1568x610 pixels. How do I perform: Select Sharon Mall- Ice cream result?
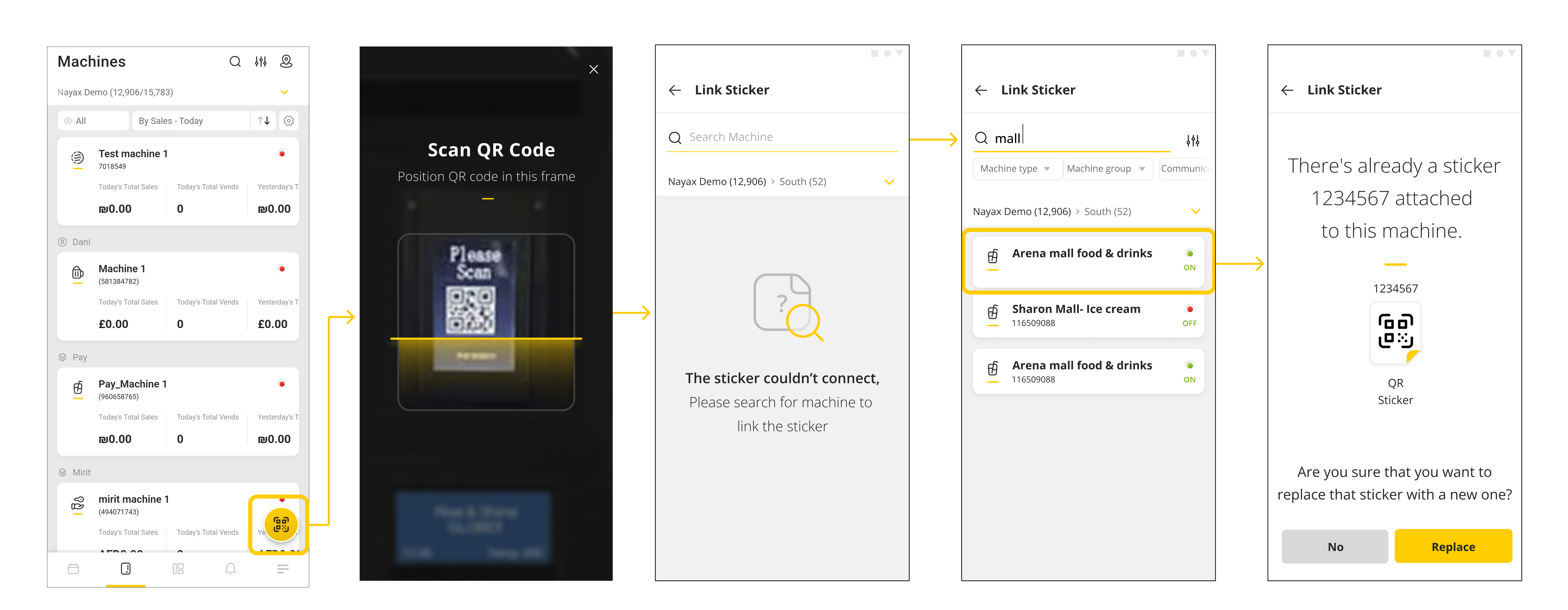(1088, 316)
